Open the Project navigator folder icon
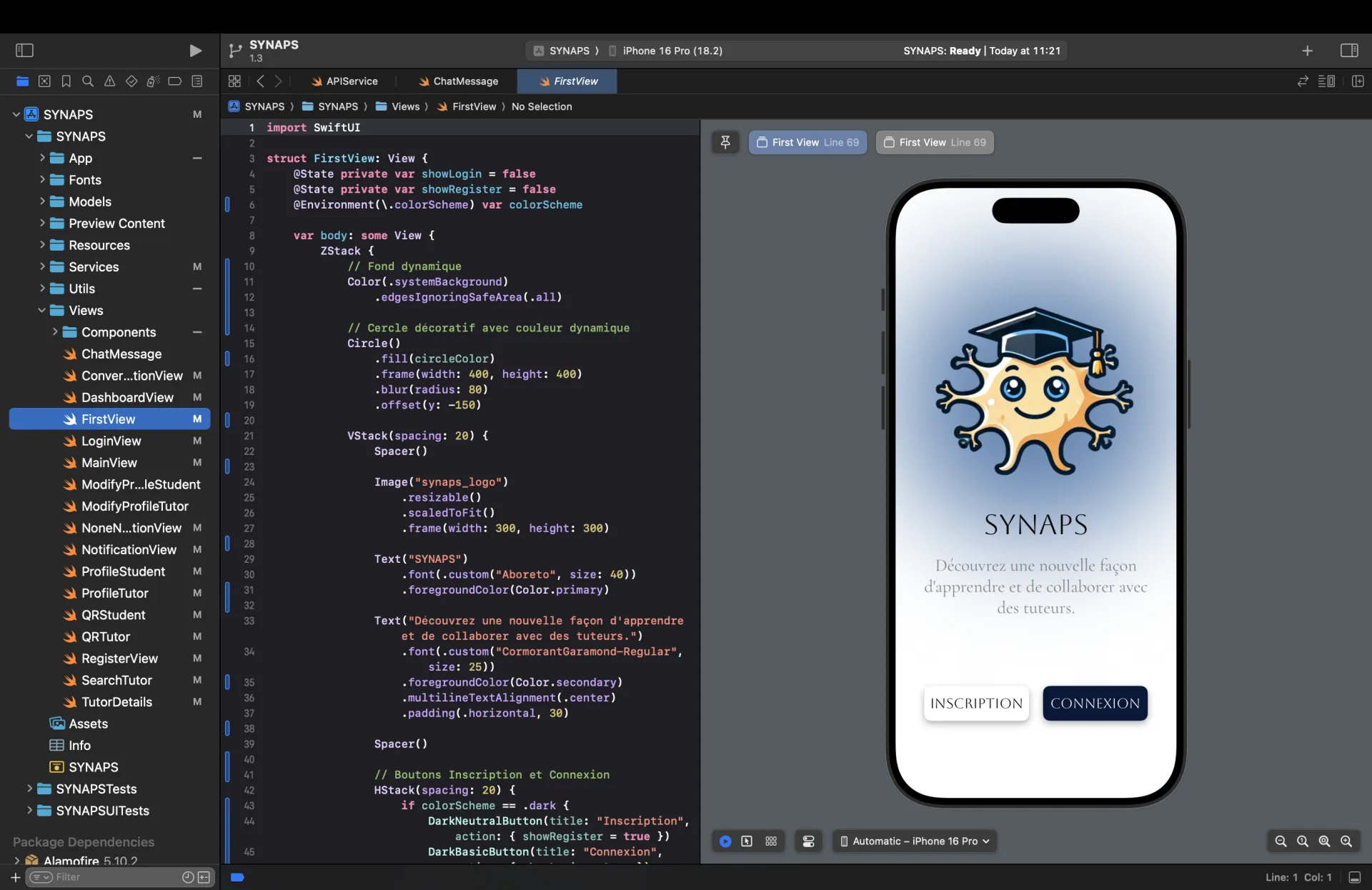Screen dimensions: 1372x890 click(x=23, y=81)
